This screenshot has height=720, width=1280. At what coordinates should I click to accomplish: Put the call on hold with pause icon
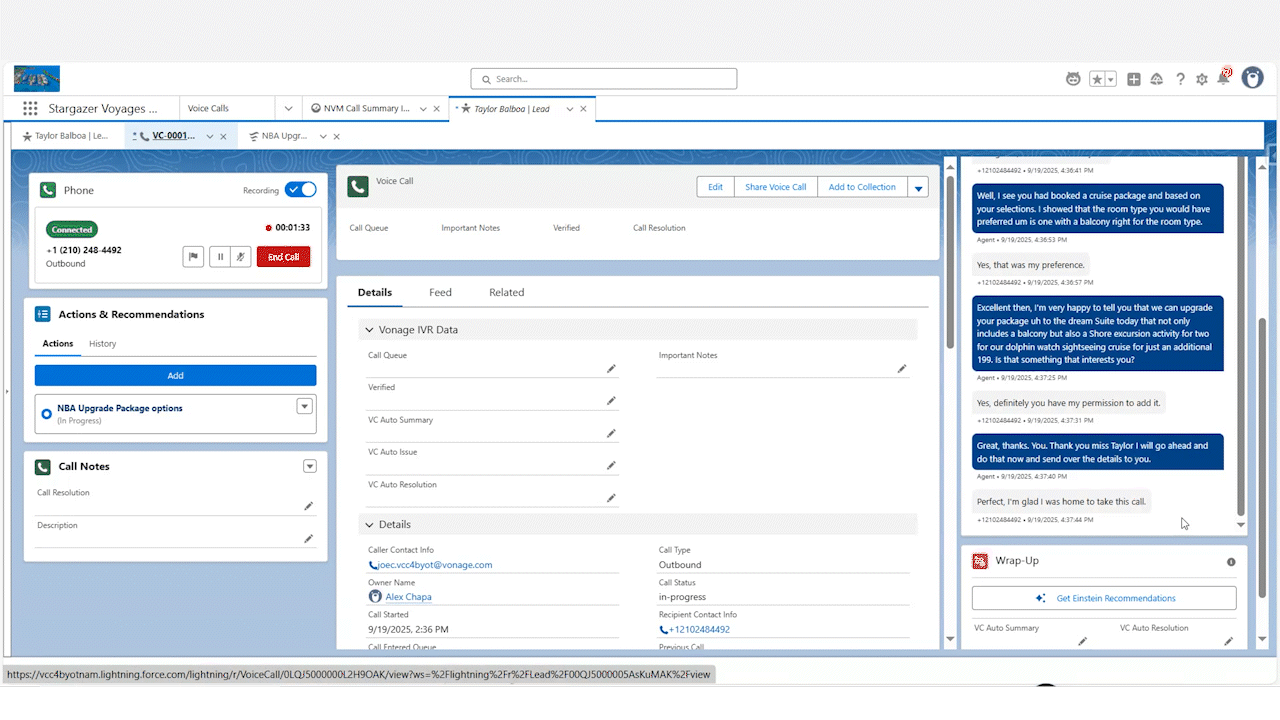pyautogui.click(x=219, y=256)
